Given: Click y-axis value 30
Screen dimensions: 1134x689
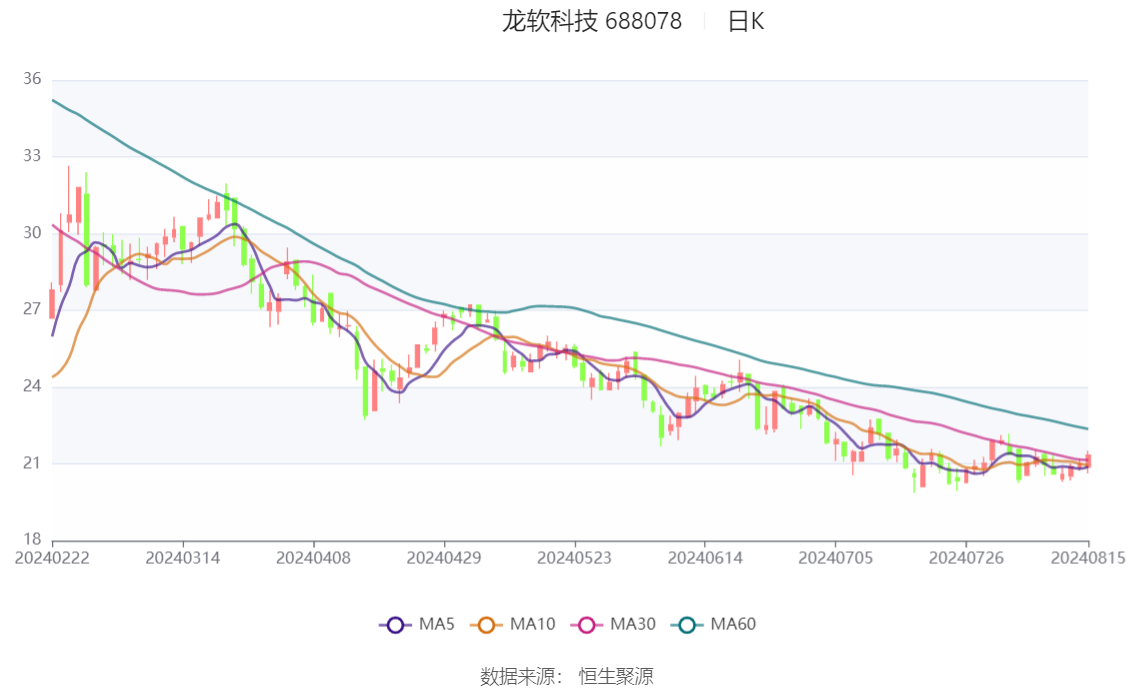Looking at the screenshot, I should pyautogui.click(x=32, y=232).
